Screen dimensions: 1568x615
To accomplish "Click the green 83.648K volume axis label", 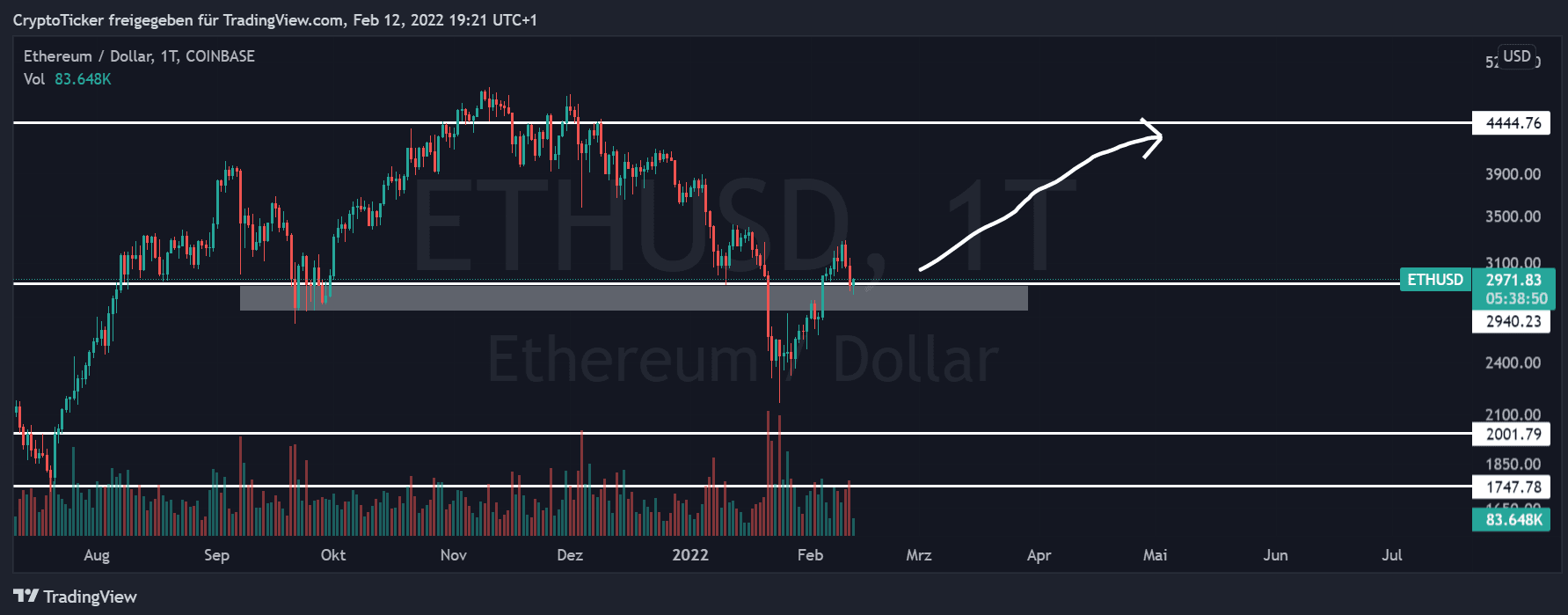I will click(x=1513, y=520).
